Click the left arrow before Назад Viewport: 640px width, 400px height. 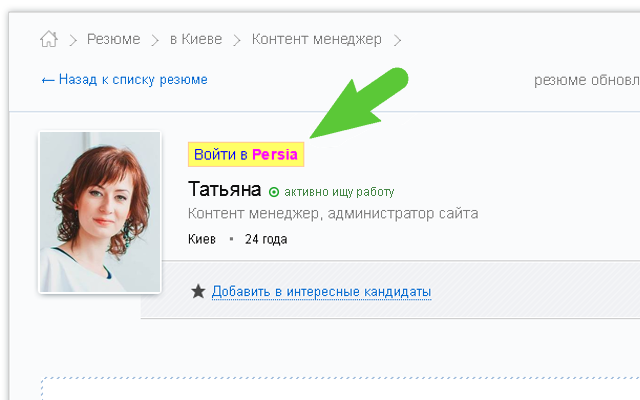[x=48, y=80]
